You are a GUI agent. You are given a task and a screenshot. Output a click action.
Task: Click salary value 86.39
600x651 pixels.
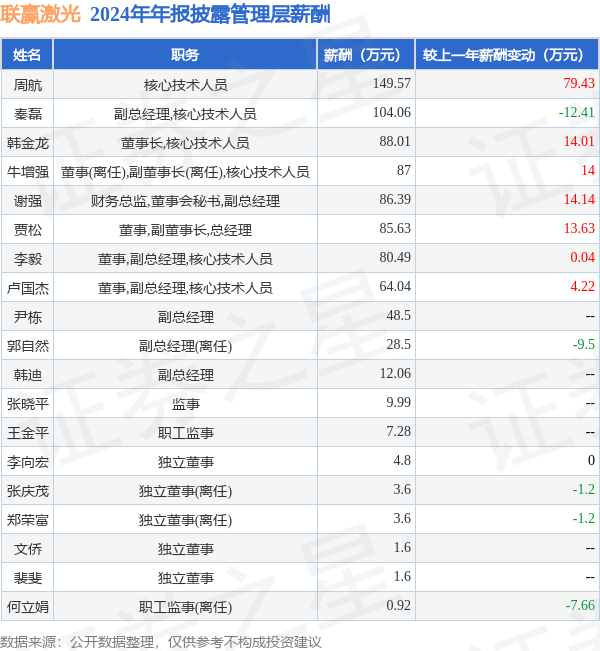click(395, 199)
